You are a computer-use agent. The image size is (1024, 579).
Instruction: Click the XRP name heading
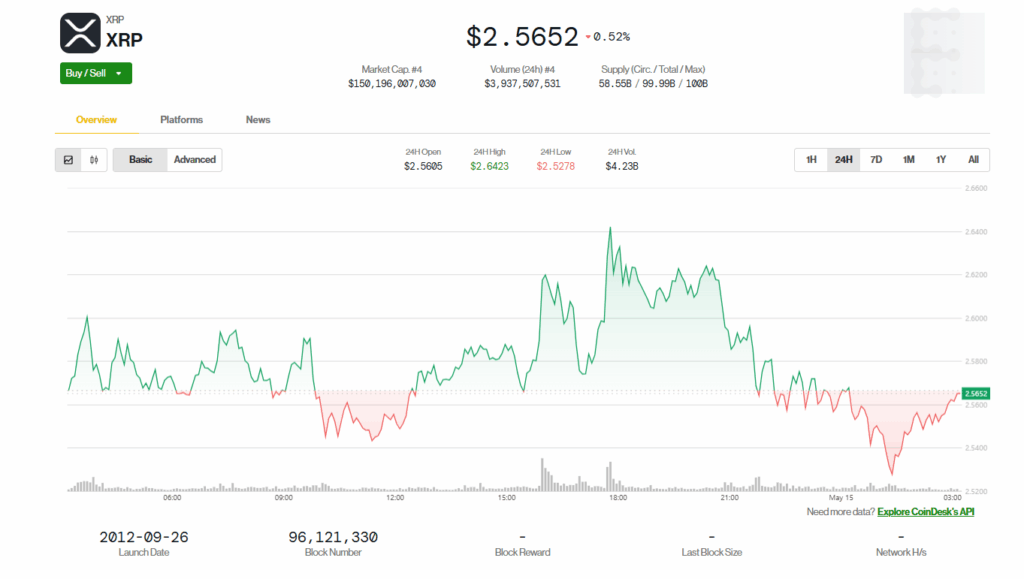124,40
